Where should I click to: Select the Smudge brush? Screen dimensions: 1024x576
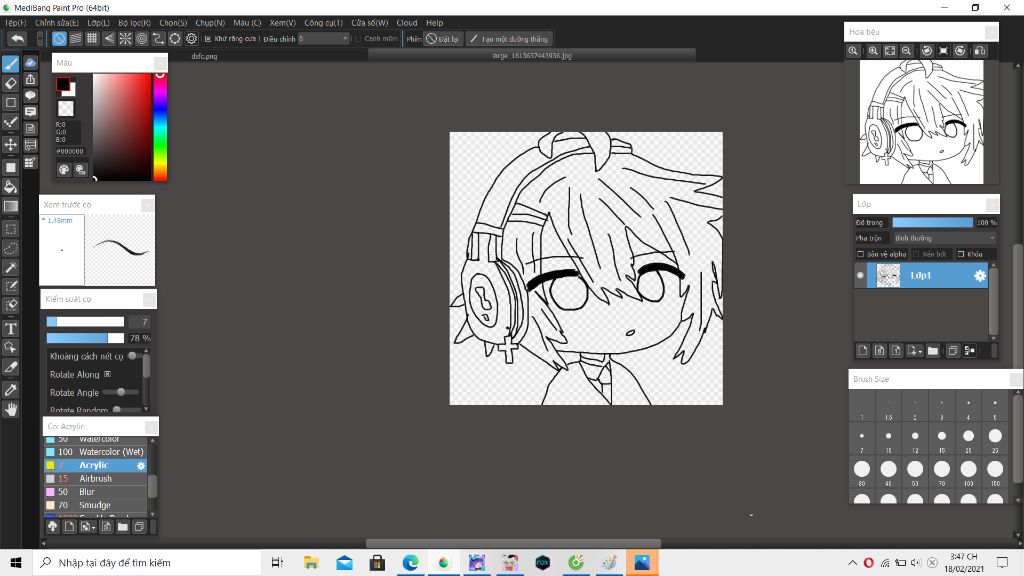(95, 505)
